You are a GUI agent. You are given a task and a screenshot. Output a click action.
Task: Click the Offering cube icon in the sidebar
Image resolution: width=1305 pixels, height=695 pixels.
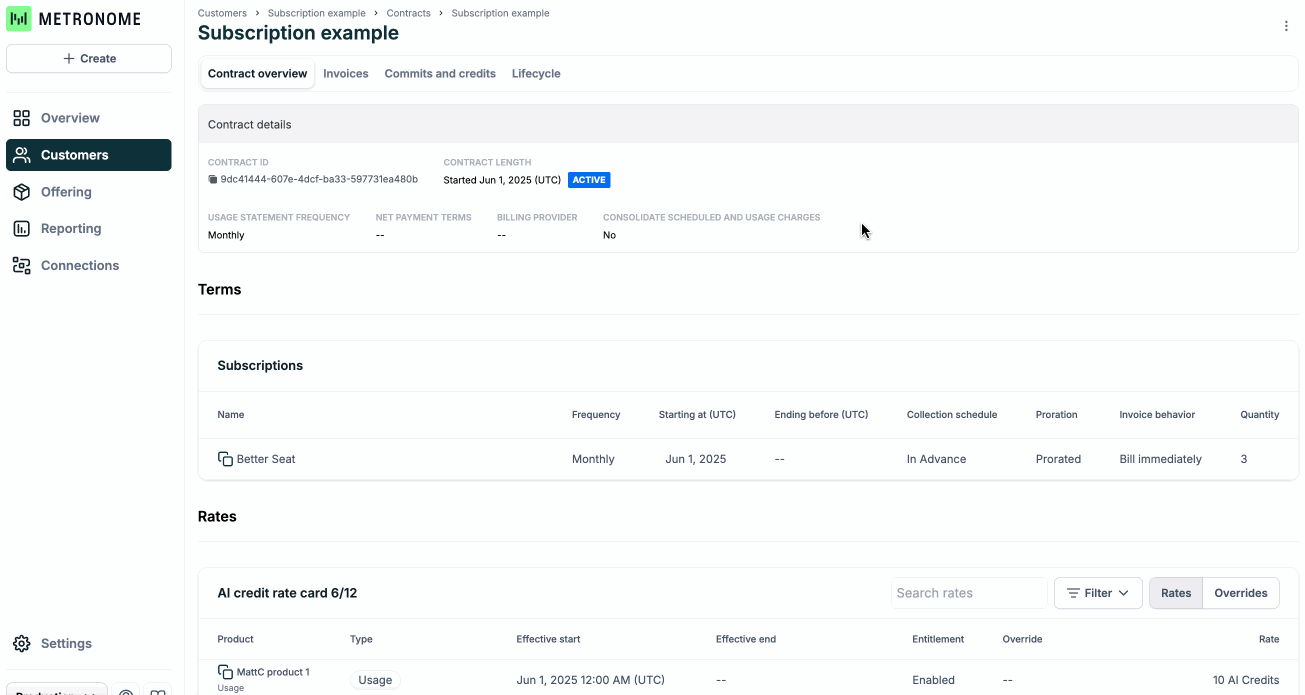pos(21,191)
